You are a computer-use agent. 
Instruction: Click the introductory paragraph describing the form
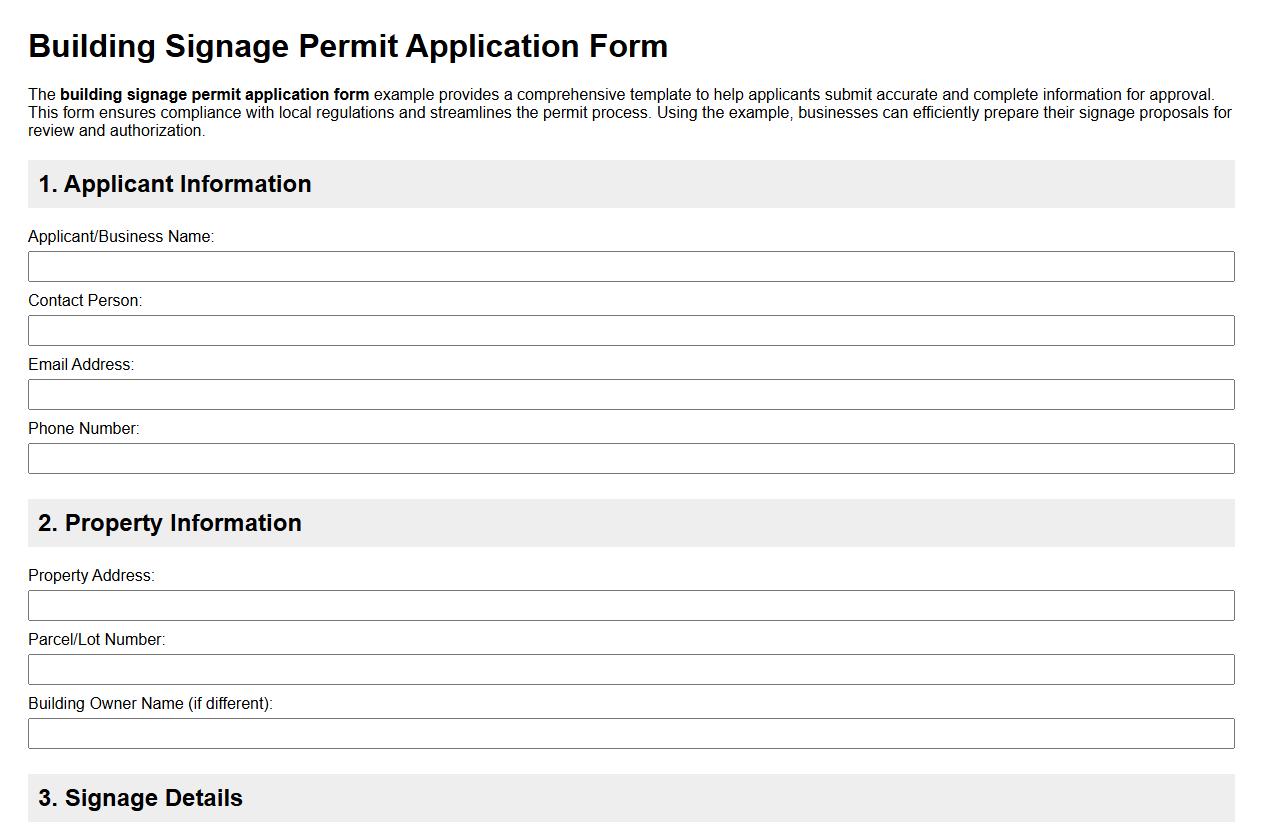(630, 112)
